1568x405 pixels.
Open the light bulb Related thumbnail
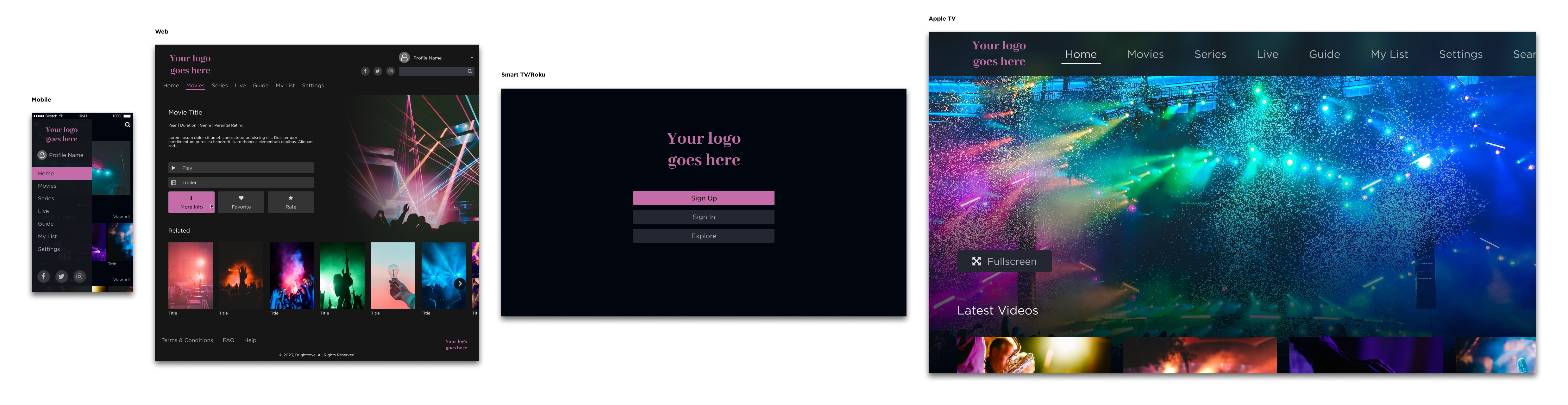393,276
